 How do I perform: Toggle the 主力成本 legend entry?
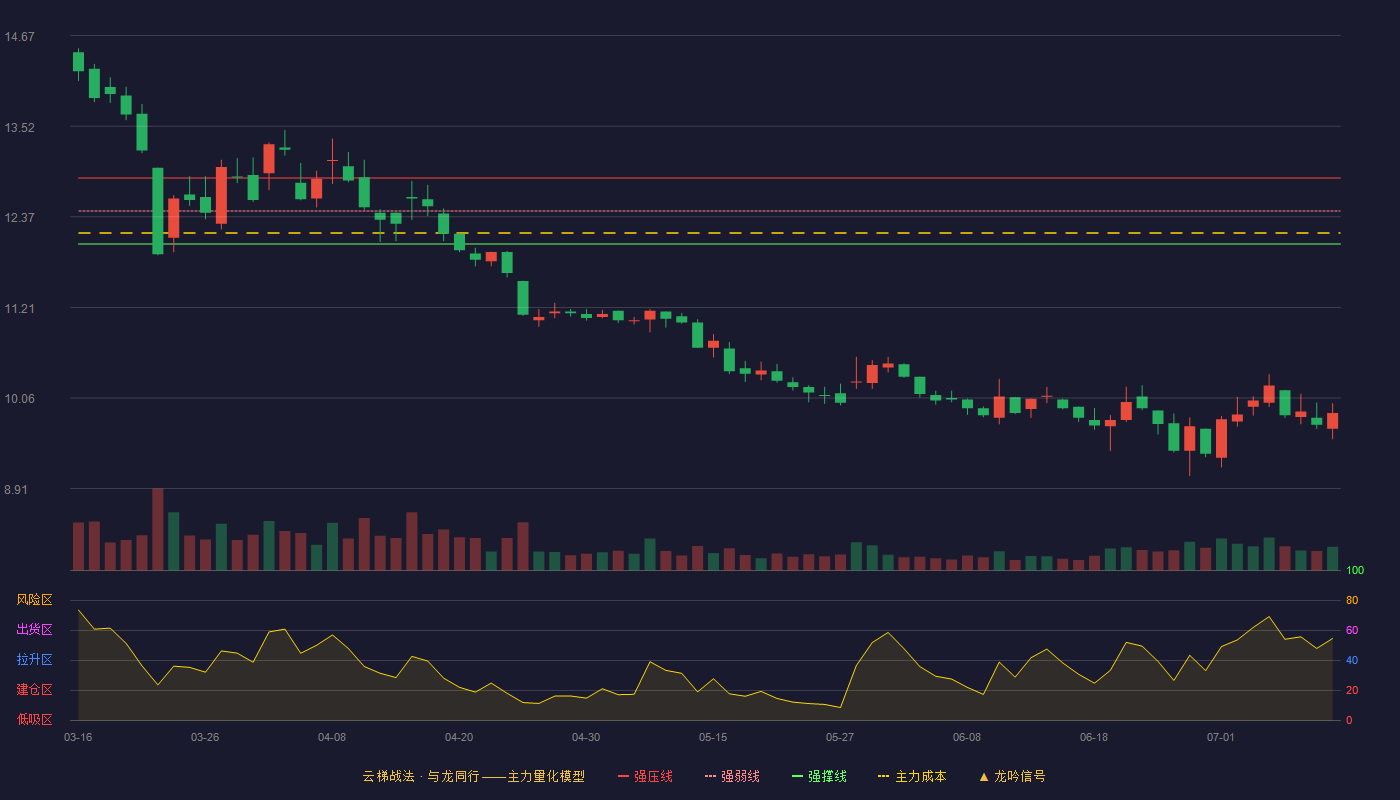tap(912, 776)
